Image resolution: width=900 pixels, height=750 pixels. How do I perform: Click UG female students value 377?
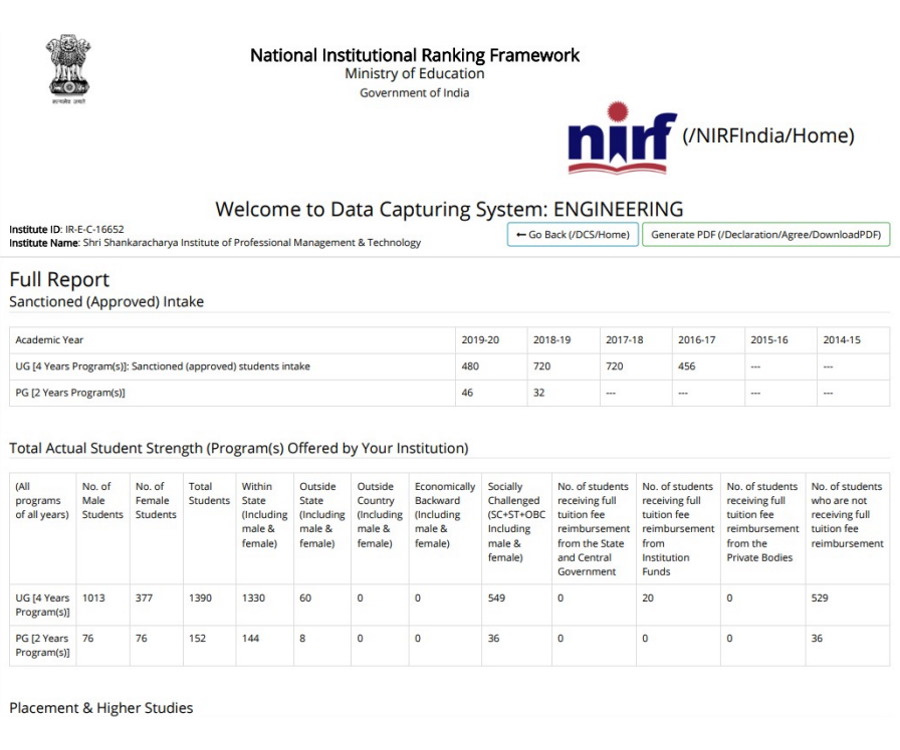pos(144,598)
